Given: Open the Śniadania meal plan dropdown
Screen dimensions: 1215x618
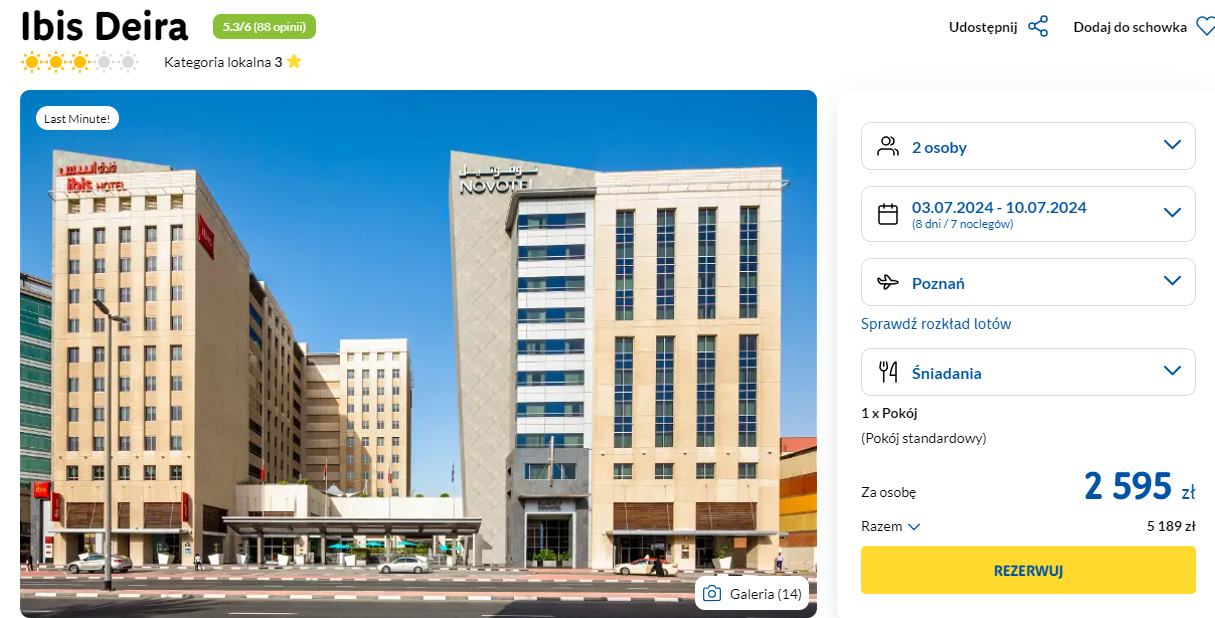Looking at the screenshot, I should tap(1028, 372).
